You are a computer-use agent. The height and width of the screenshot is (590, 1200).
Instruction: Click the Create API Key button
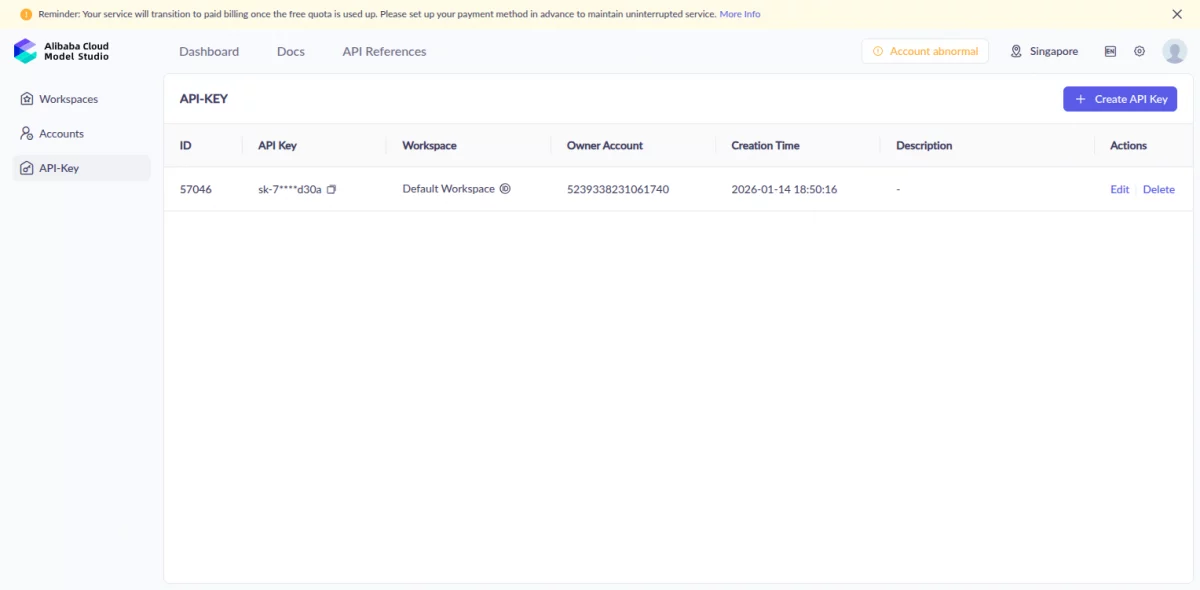click(x=1120, y=99)
